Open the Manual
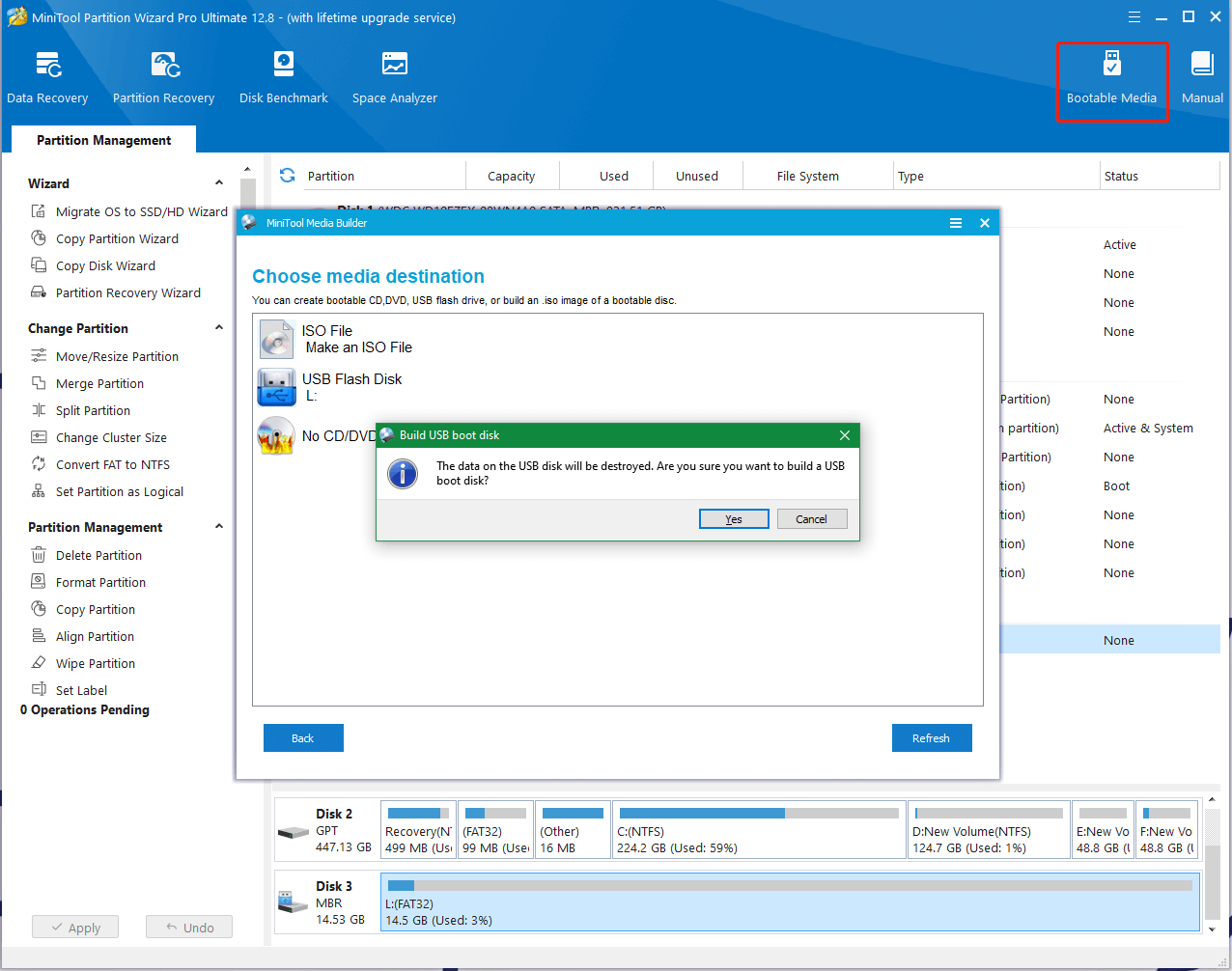This screenshot has height=971, width=1232. point(1202,77)
